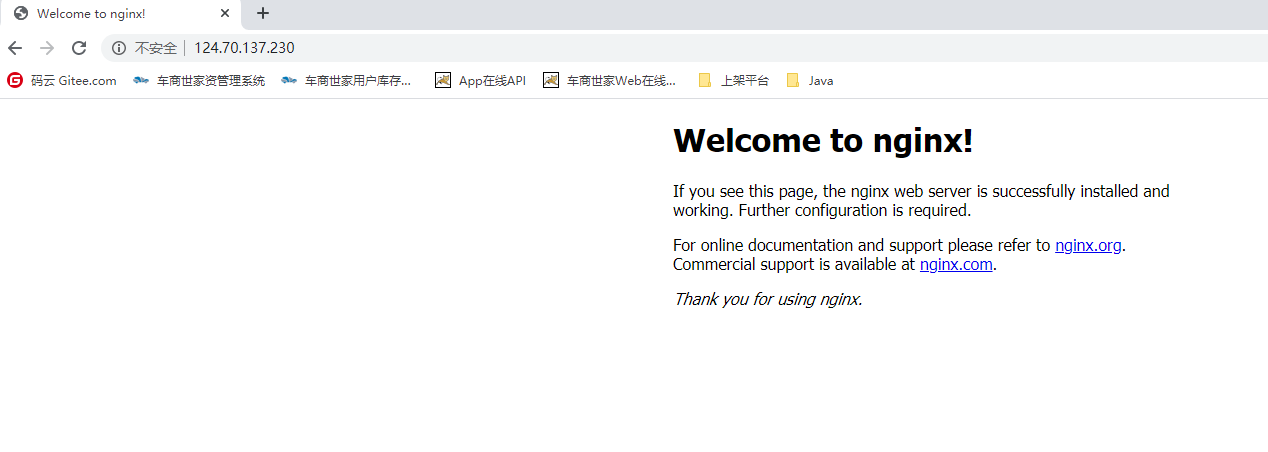The height and width of the screenshot is (452, 1268).
Task: Open the 车商世家Web在线 bookmark
Action: point(610,81)
